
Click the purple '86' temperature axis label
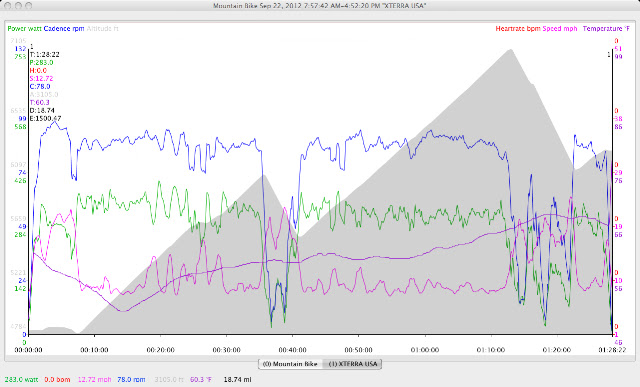618,127
